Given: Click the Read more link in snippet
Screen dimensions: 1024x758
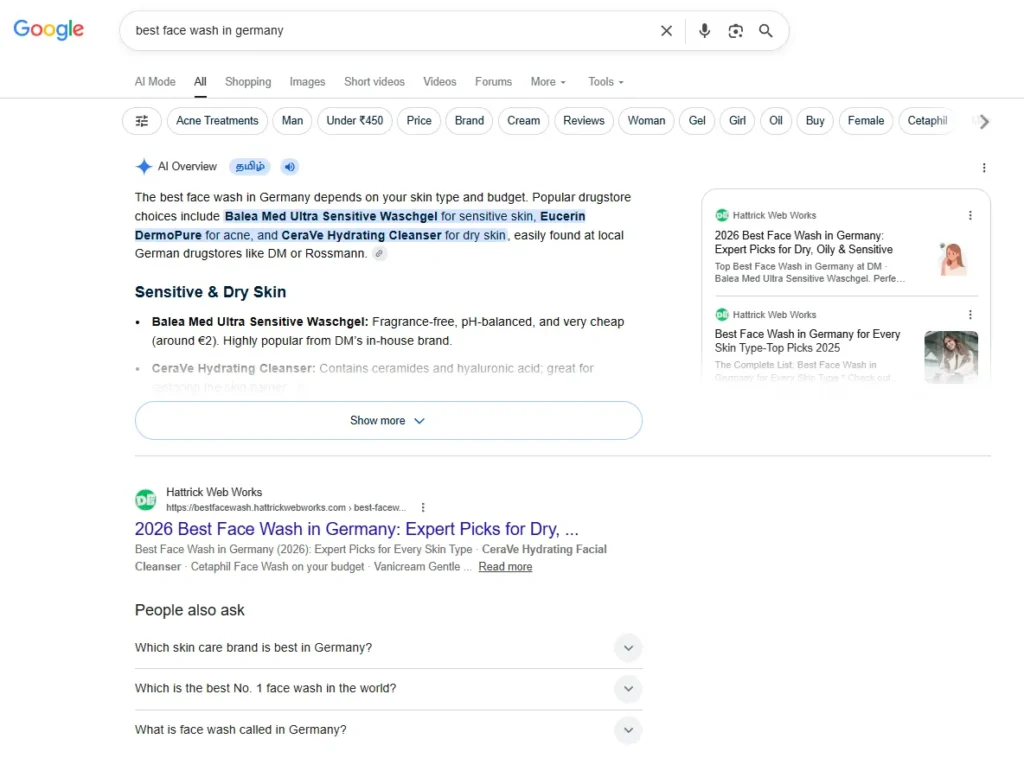Looking at the screenshot, I should point(505,567).
